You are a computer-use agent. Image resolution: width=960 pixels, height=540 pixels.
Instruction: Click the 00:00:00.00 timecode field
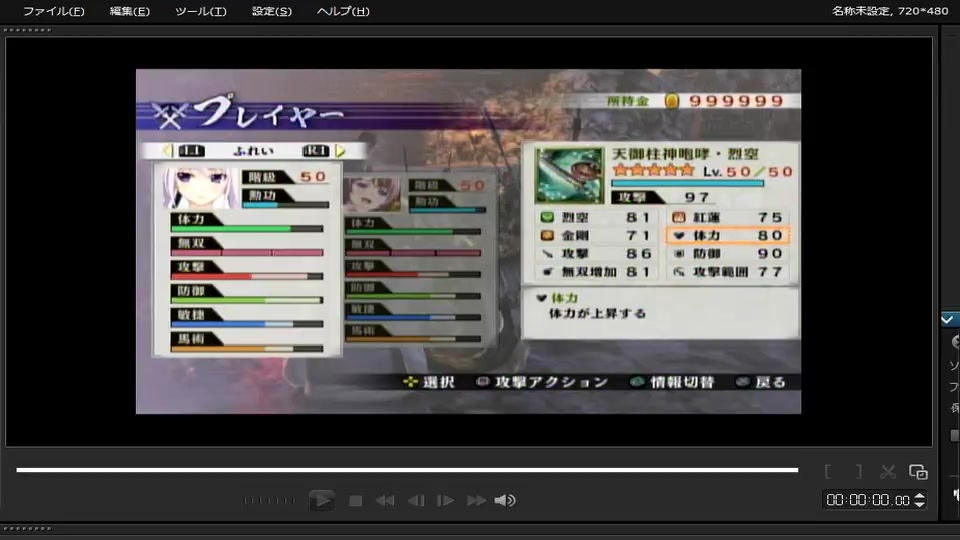coord(868,500)
